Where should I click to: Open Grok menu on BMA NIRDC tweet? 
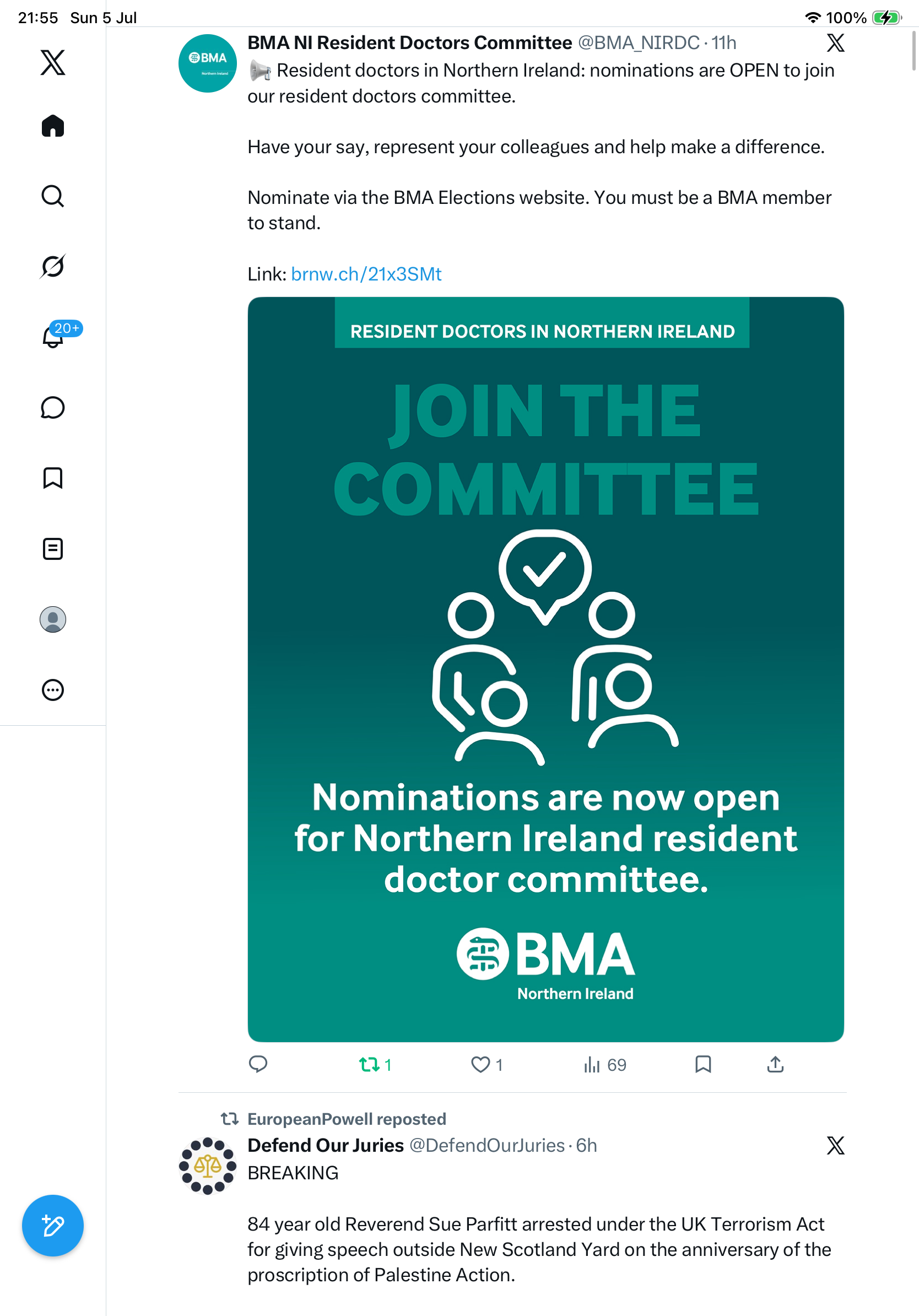(835, 42)
